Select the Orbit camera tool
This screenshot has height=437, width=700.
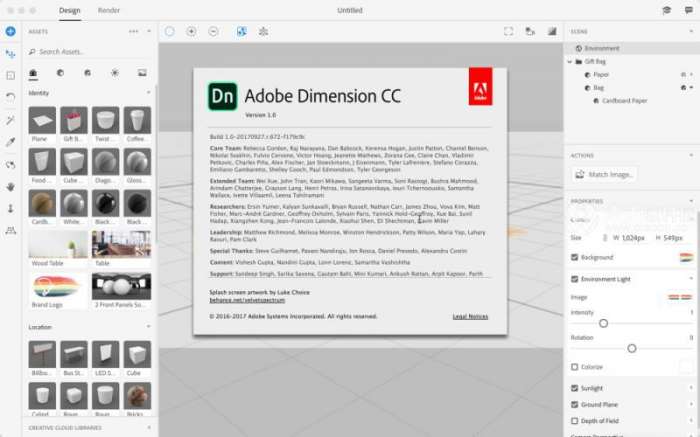(10, 165)
